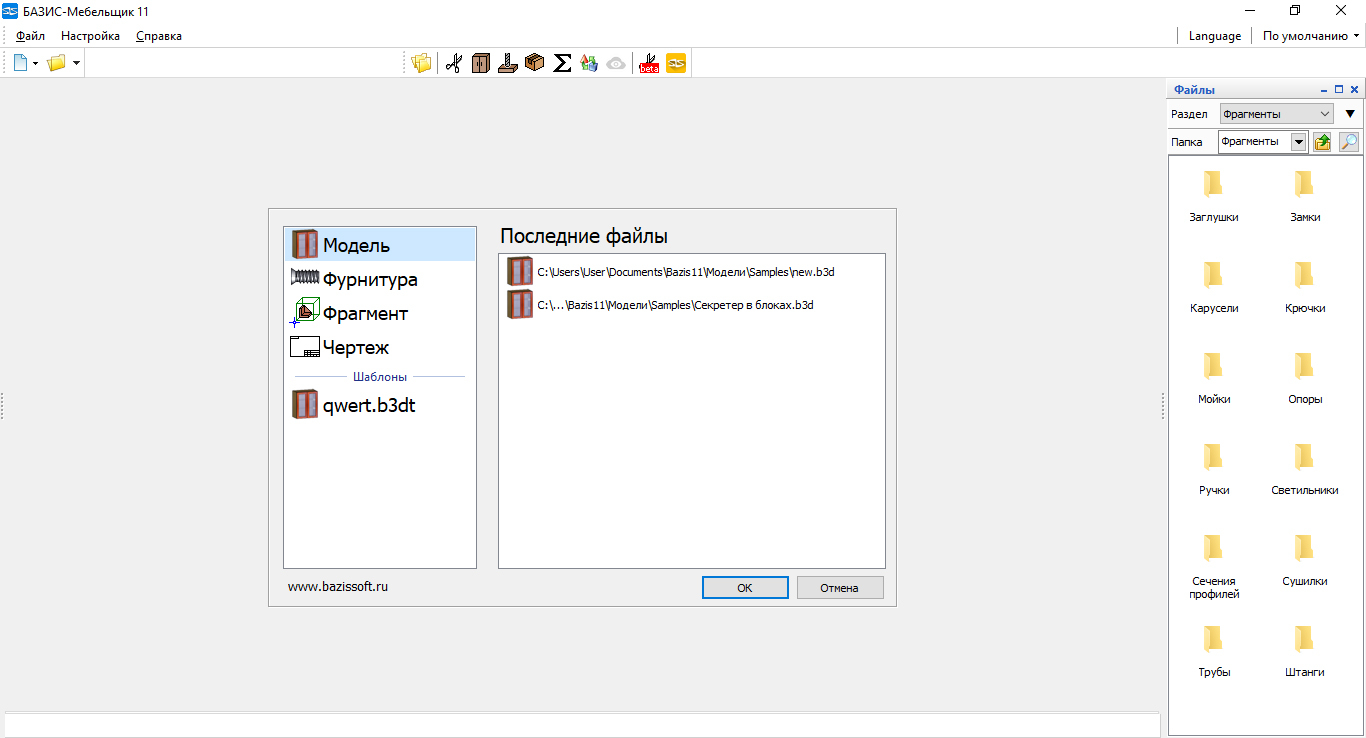Open the Сечения профилей folder
This screenshot has width=1366, height=738.
tap(1214, 566)
